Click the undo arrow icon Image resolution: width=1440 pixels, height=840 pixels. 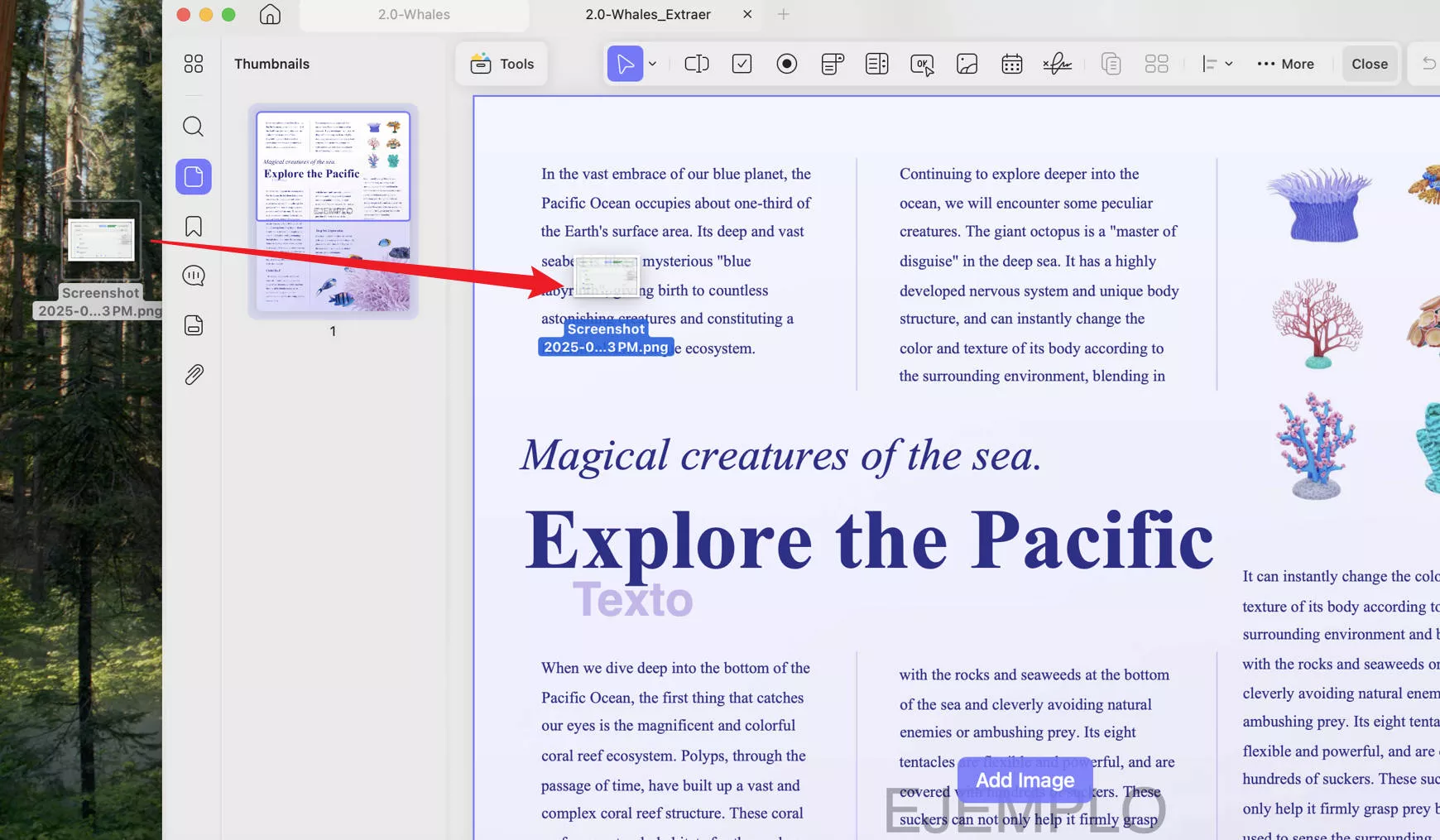point(1428,64)
